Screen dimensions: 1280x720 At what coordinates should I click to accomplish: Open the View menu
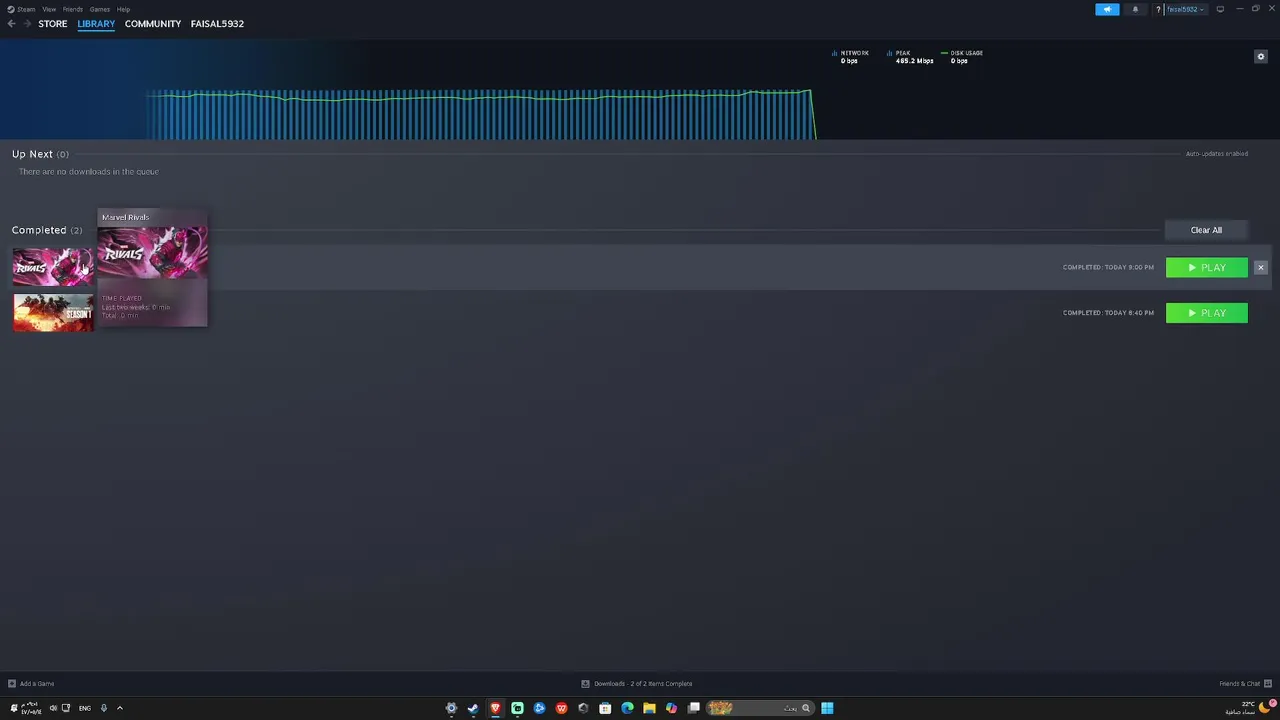[49, 9]
